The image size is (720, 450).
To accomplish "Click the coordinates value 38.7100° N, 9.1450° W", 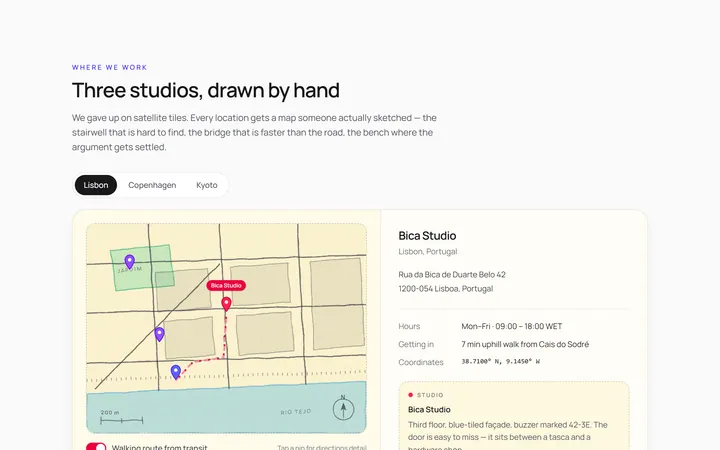I will (501, 362).
